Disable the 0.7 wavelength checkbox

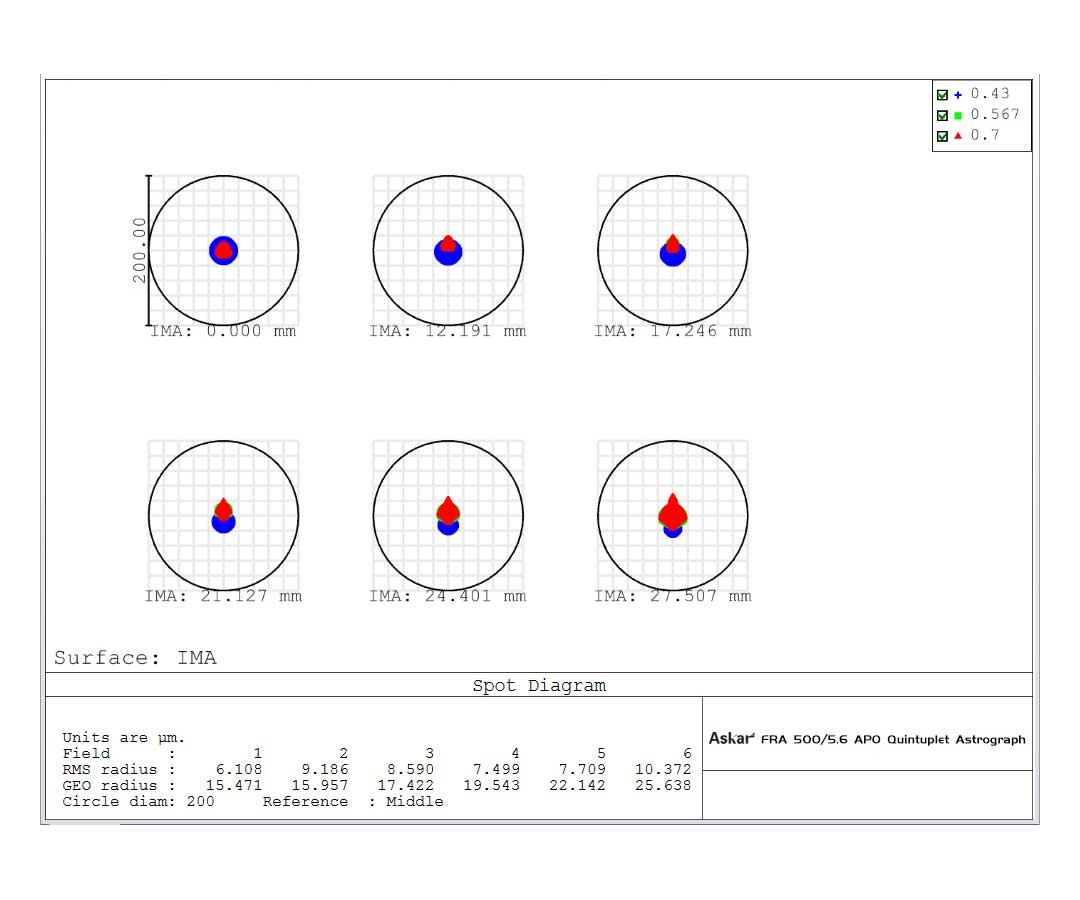pyautogui.click(x=942, y=136)
